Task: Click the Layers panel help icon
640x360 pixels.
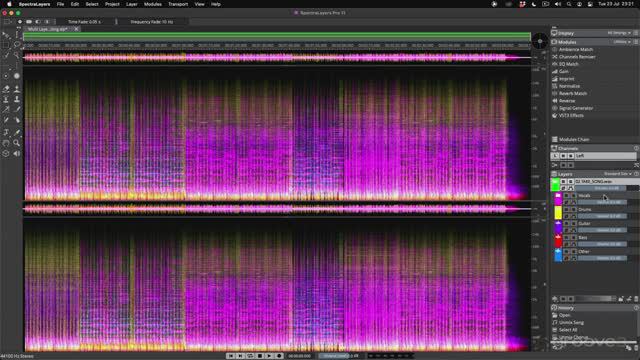Action: coord(636,174)
